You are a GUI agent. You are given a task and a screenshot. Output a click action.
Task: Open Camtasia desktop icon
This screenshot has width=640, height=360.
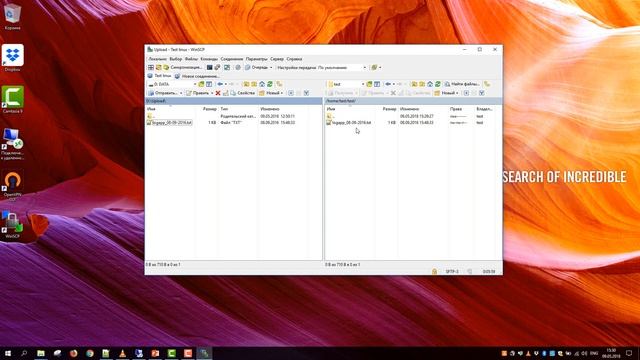[12, 99]
